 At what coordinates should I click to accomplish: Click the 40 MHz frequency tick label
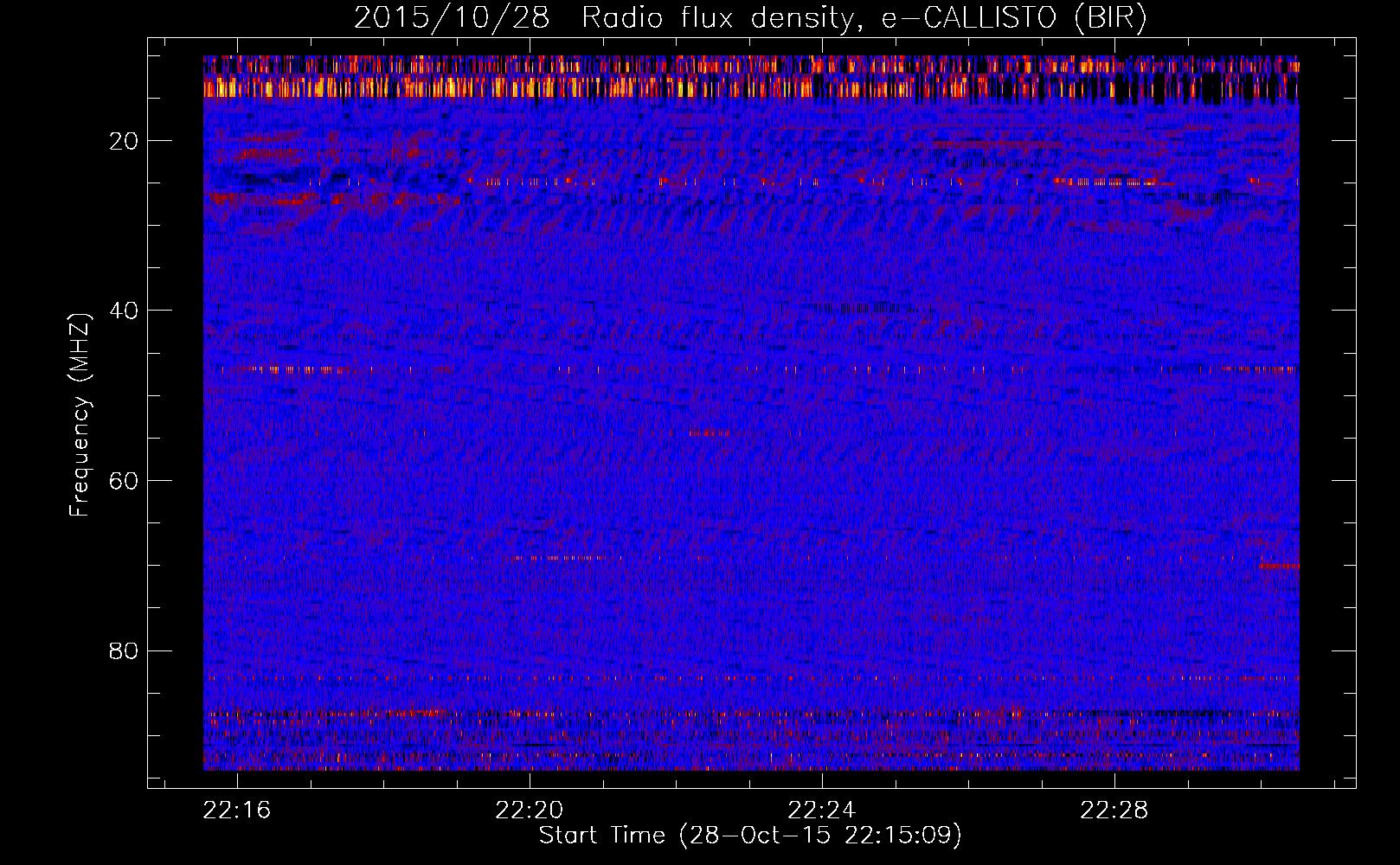124,311
